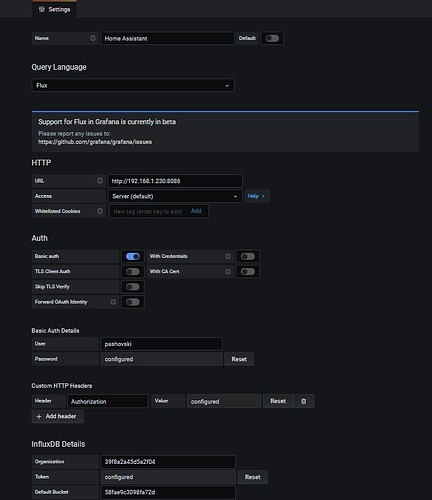Open the Query Language dropdown showing Flux
This screenshot has height=500, width=432.
133,85
